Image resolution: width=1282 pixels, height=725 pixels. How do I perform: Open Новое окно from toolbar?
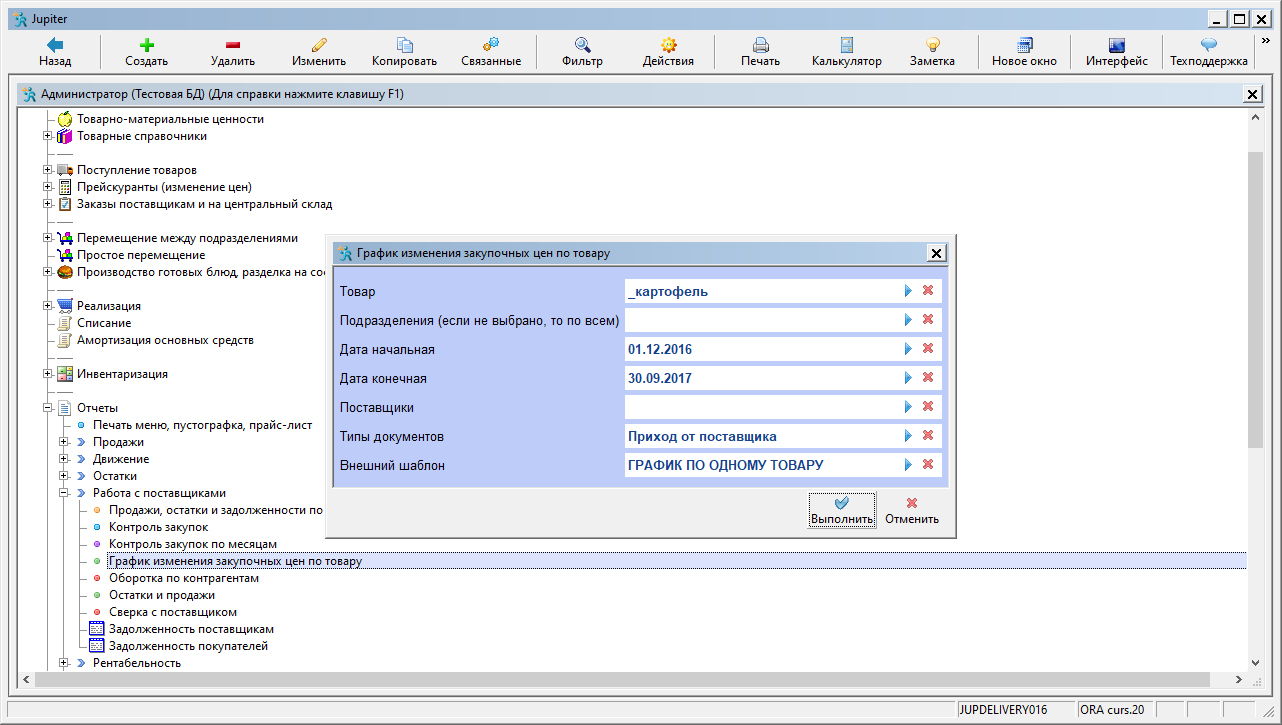point(1024,52)
